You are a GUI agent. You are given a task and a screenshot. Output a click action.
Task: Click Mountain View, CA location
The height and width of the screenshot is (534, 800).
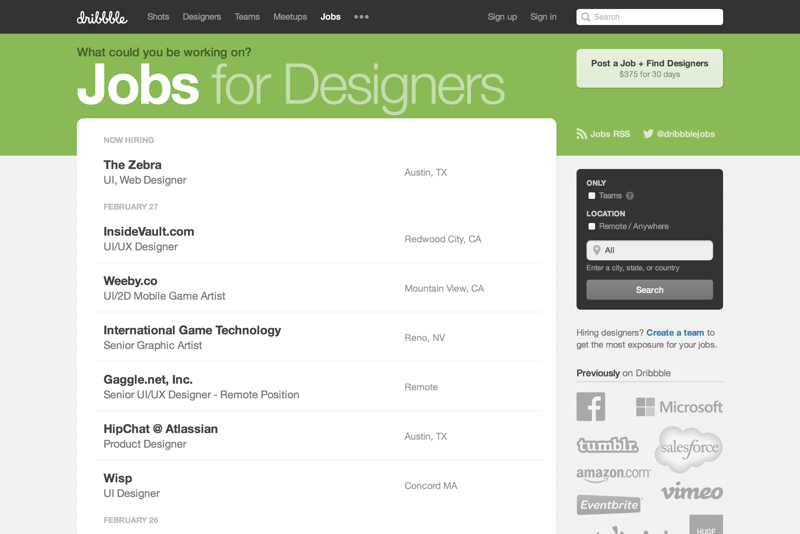[x=444, y=289]
